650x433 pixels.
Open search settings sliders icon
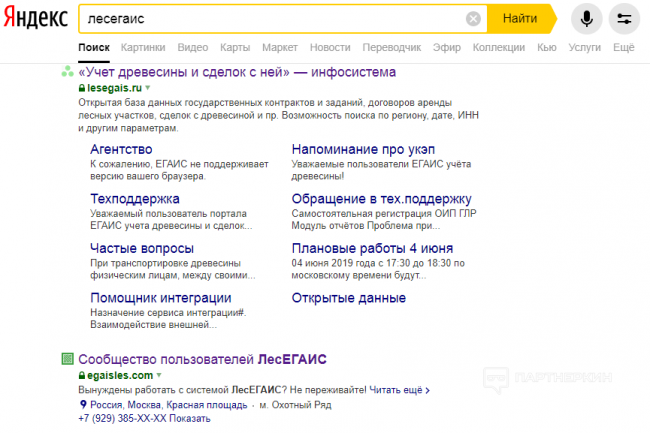click(x=624, y=19)
